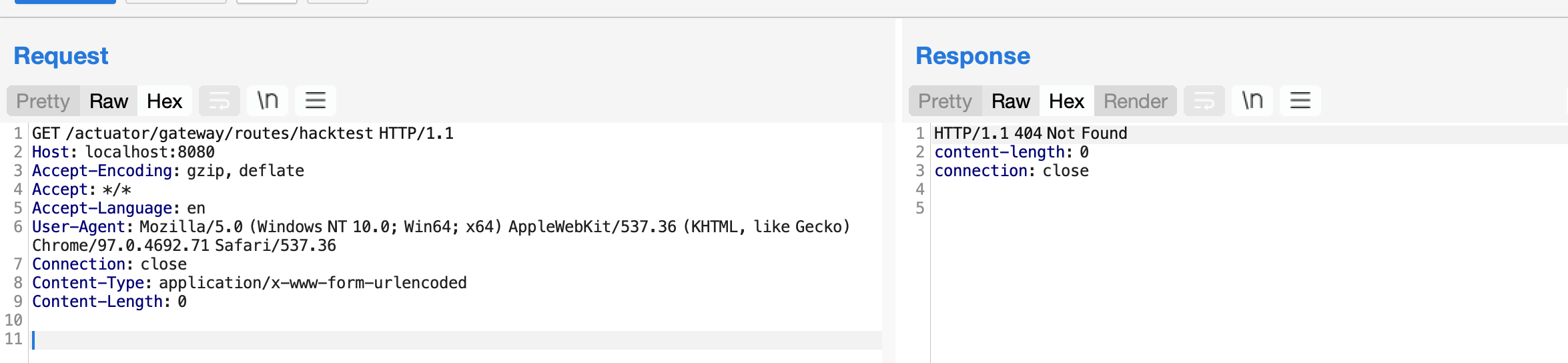1568x363 pixels.
Task: Show non-printable characters in Response panel
Action: [x=1252, y=101]
